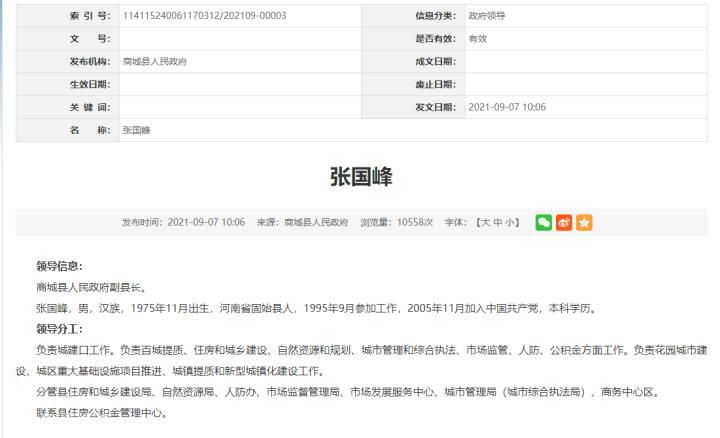Set font size to 大 (large)
This screenshot has width=720, height=438.
485,223
